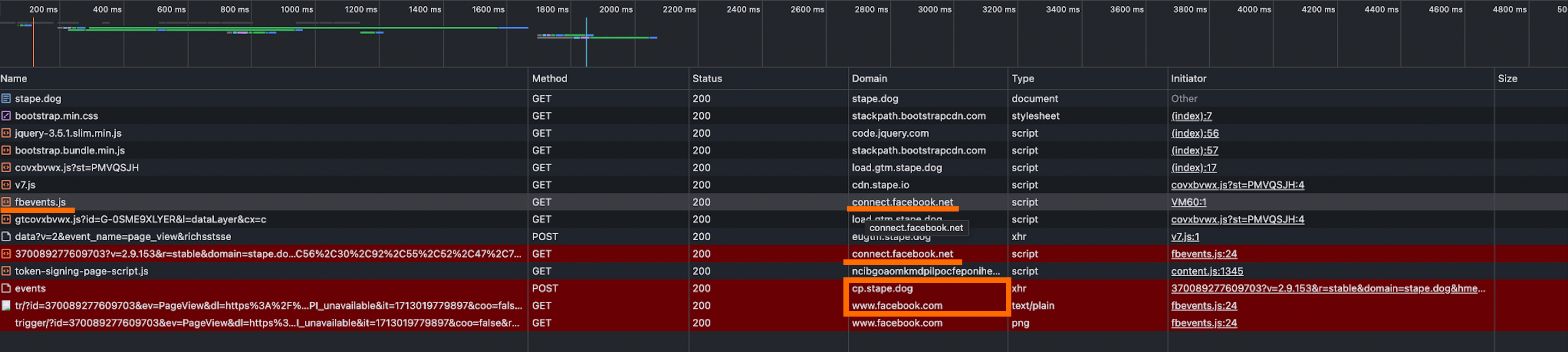Click the code.jquery.com domain cell
Viewport: 1568px width, 352px height.
click(890, 132)
